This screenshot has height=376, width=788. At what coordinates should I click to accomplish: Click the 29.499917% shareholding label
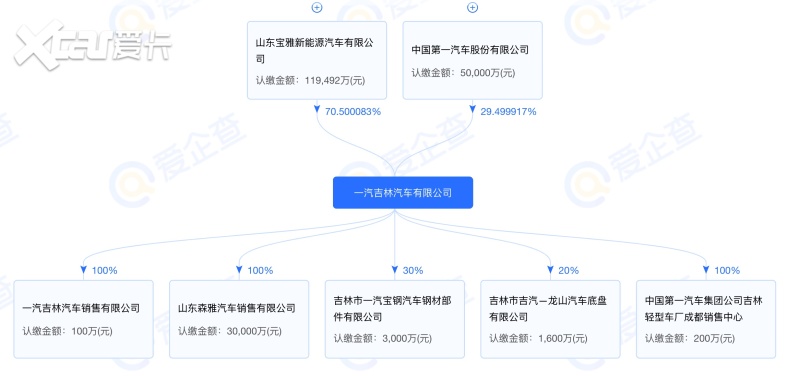click(x=508, y=112)
